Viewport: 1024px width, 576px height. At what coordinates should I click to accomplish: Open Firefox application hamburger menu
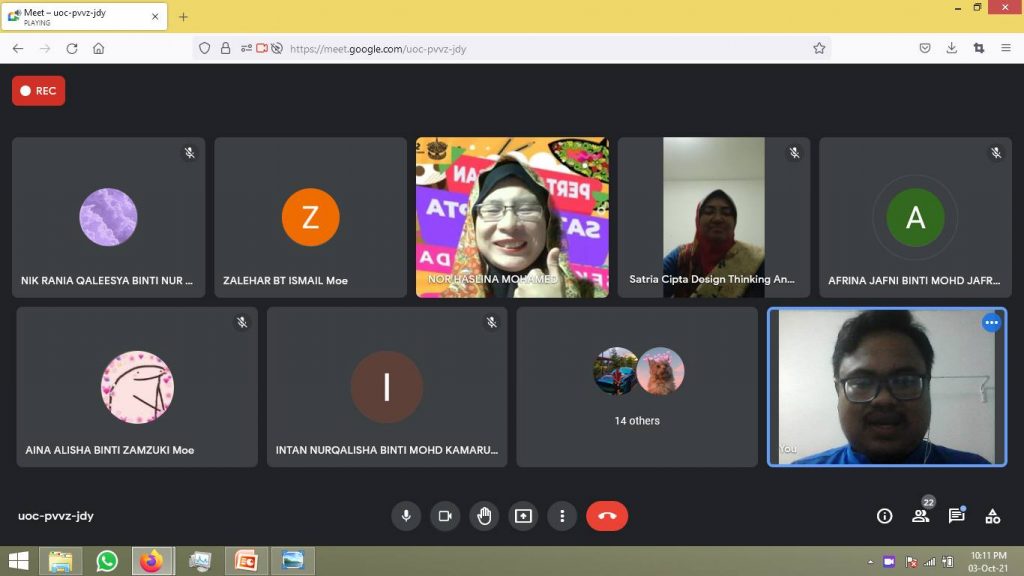[x=1005, y=48]
